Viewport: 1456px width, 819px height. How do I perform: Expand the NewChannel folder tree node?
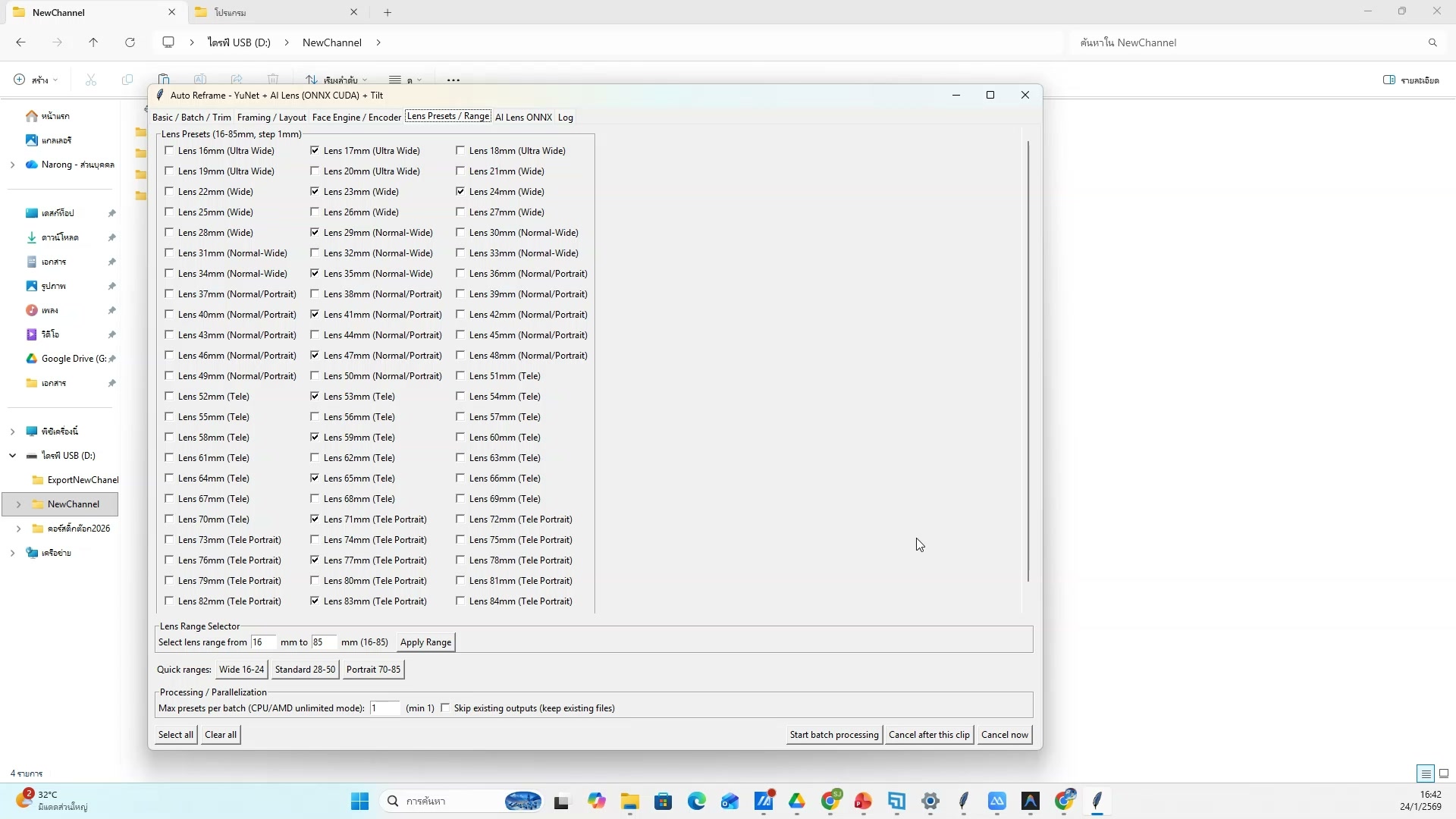point(18,504)
